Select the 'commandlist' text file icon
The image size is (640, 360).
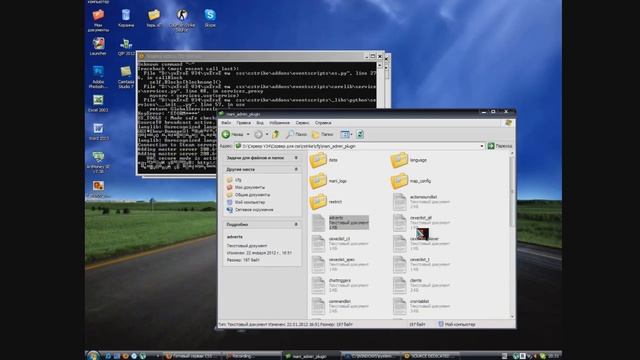click(318, 306)
